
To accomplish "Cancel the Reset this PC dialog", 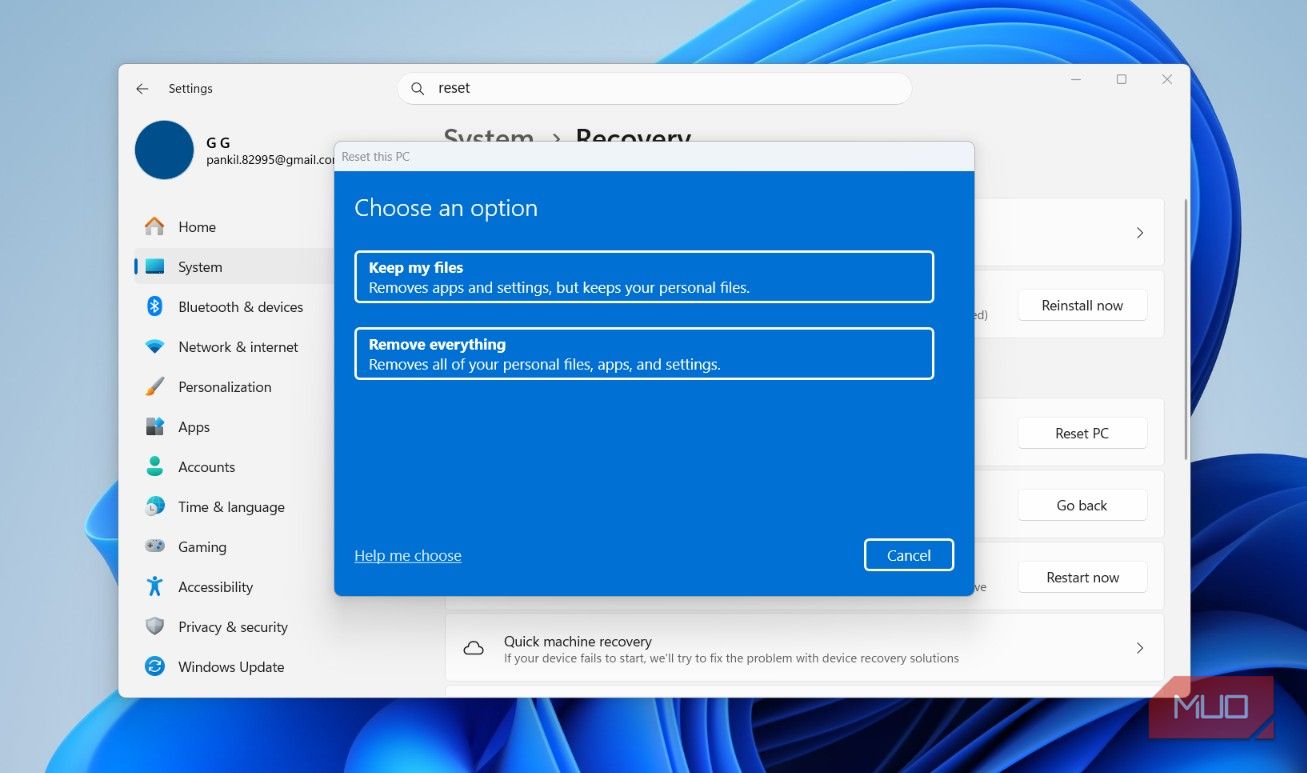I will tap(909, 555).
